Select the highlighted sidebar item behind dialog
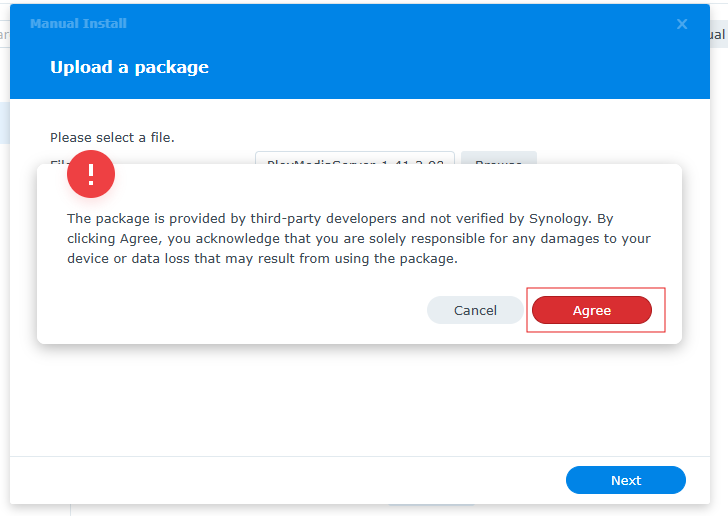 coord(5,123)
